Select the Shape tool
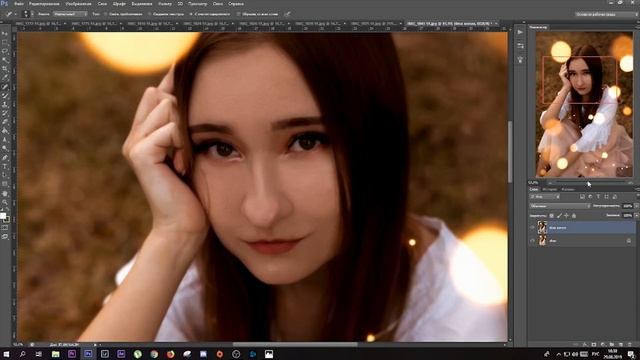Screen dimensions: 640x360 pyautogui.click(x=4, y=184)
